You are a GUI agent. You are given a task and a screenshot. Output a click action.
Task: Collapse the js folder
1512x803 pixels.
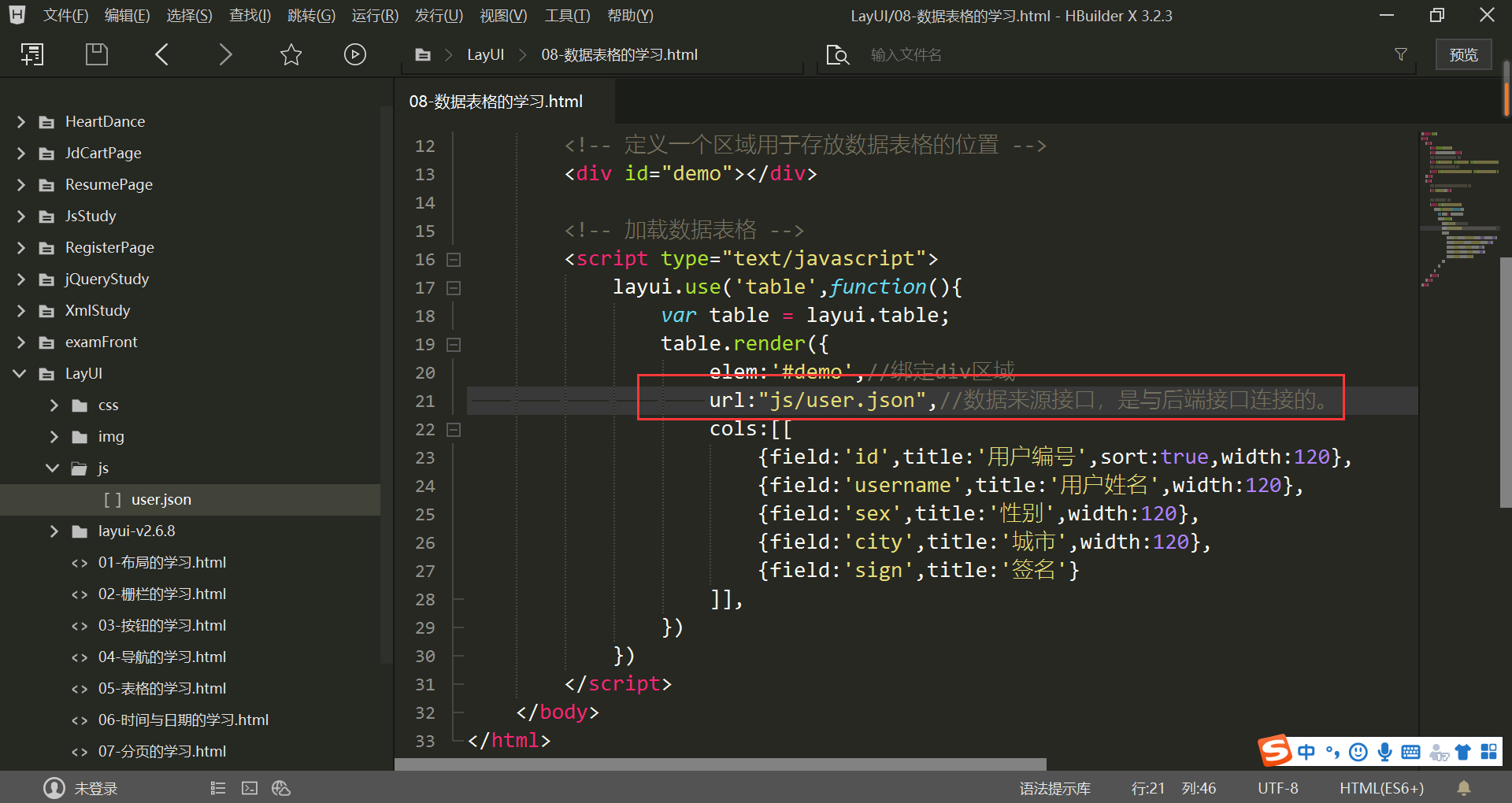53,468
